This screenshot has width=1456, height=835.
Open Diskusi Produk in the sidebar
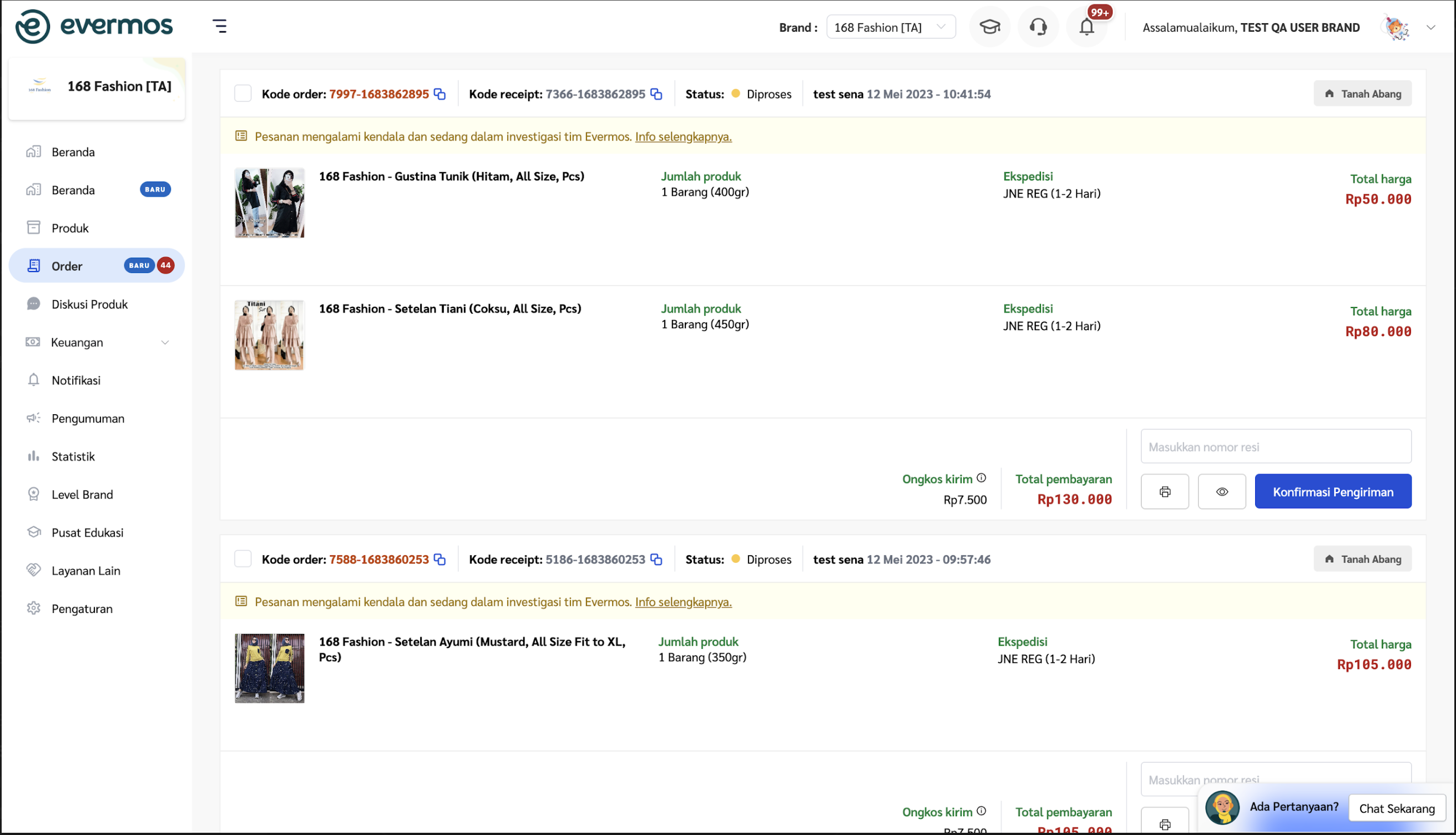[96, 304]
